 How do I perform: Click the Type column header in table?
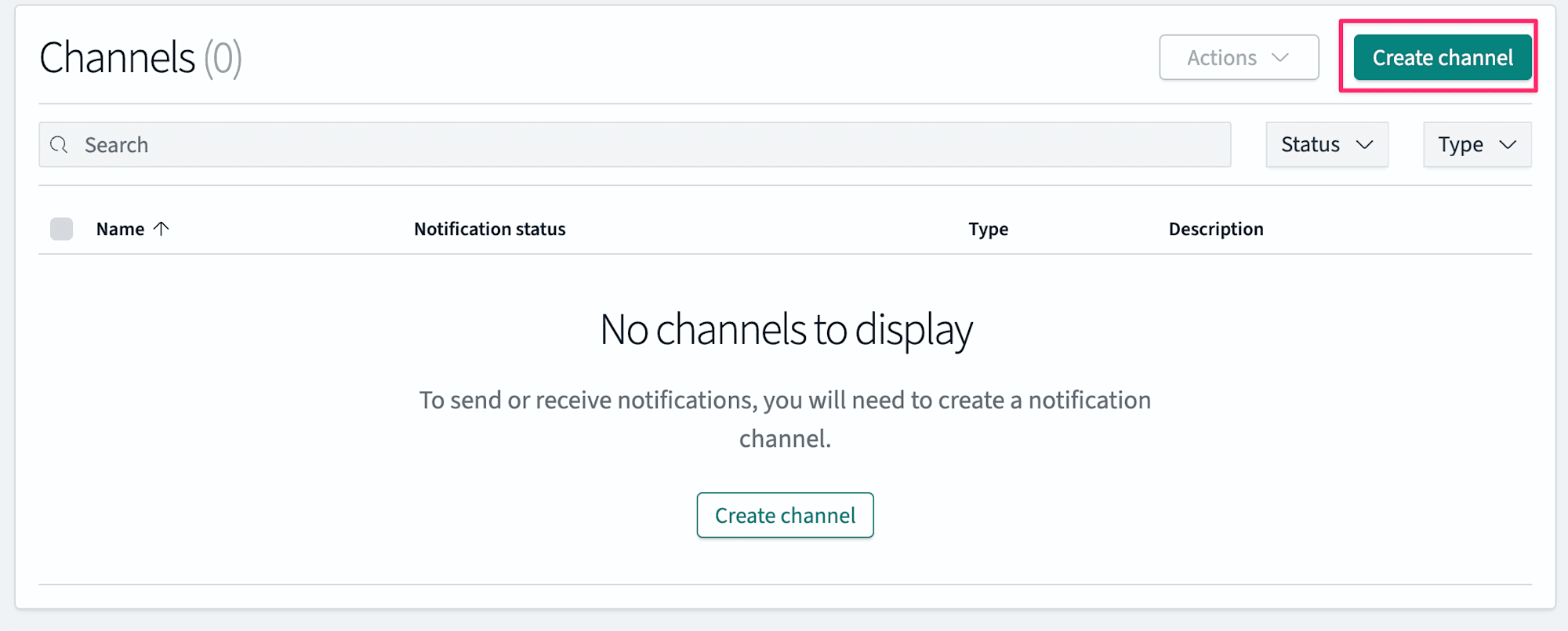(x=988, y=229)
